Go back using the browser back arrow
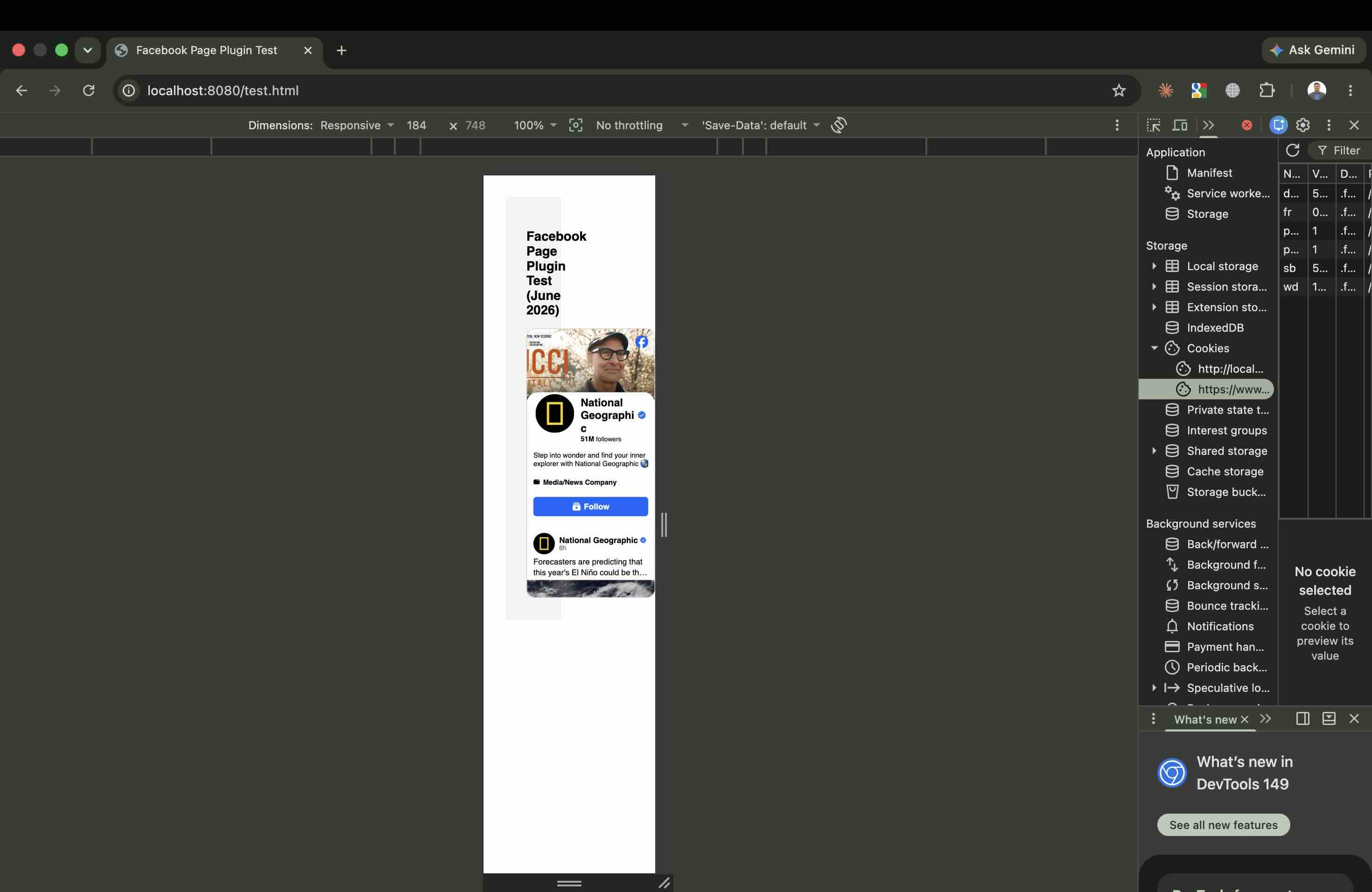The height and width of the screenshot is (892, 1372). tap(21, 91)
